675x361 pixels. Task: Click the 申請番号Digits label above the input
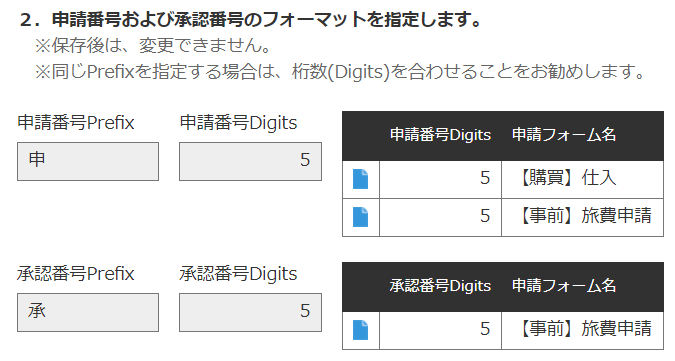[238, 123]
